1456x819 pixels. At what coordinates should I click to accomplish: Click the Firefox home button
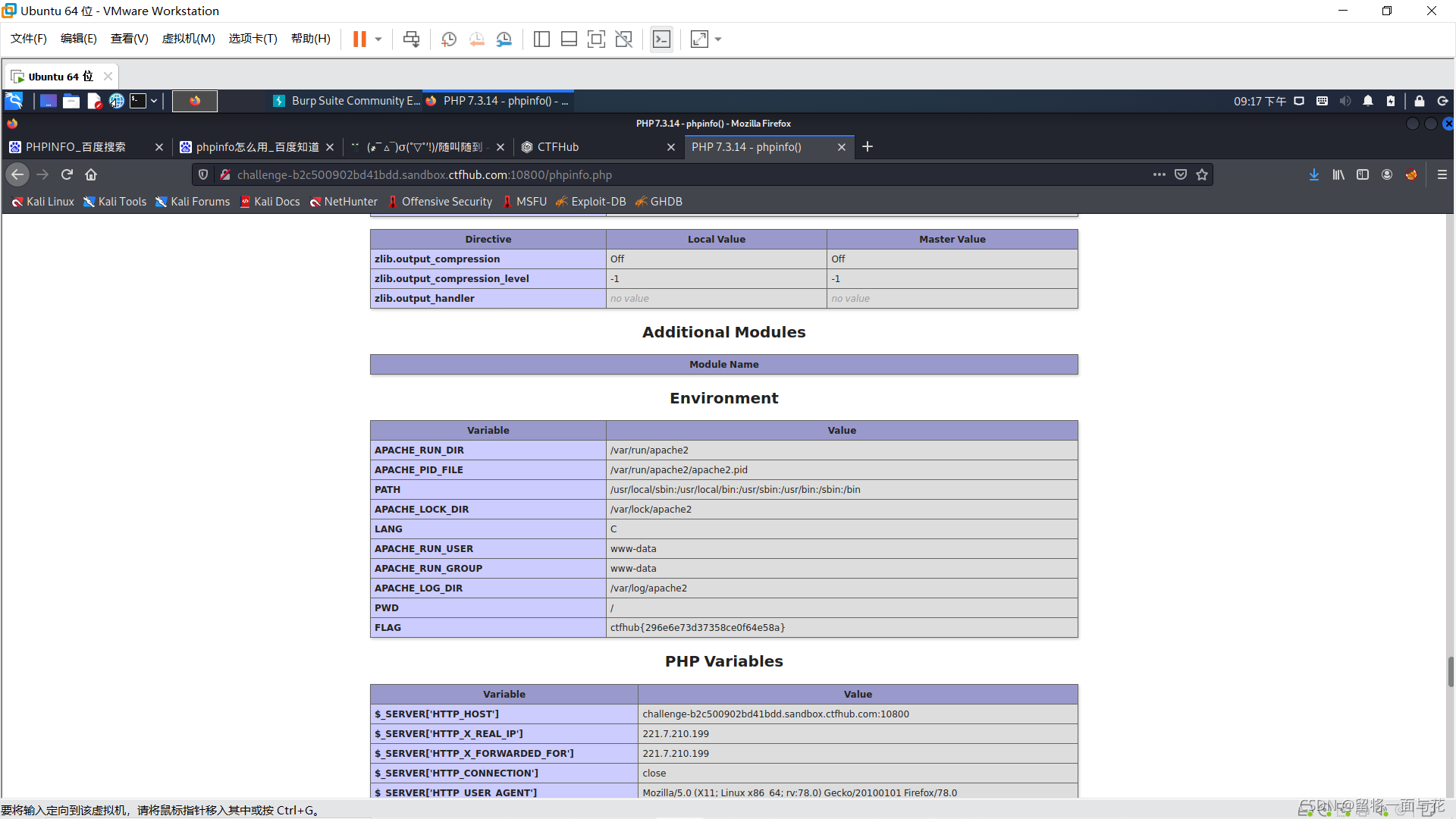pyautogui.click(x=91, y=175)
